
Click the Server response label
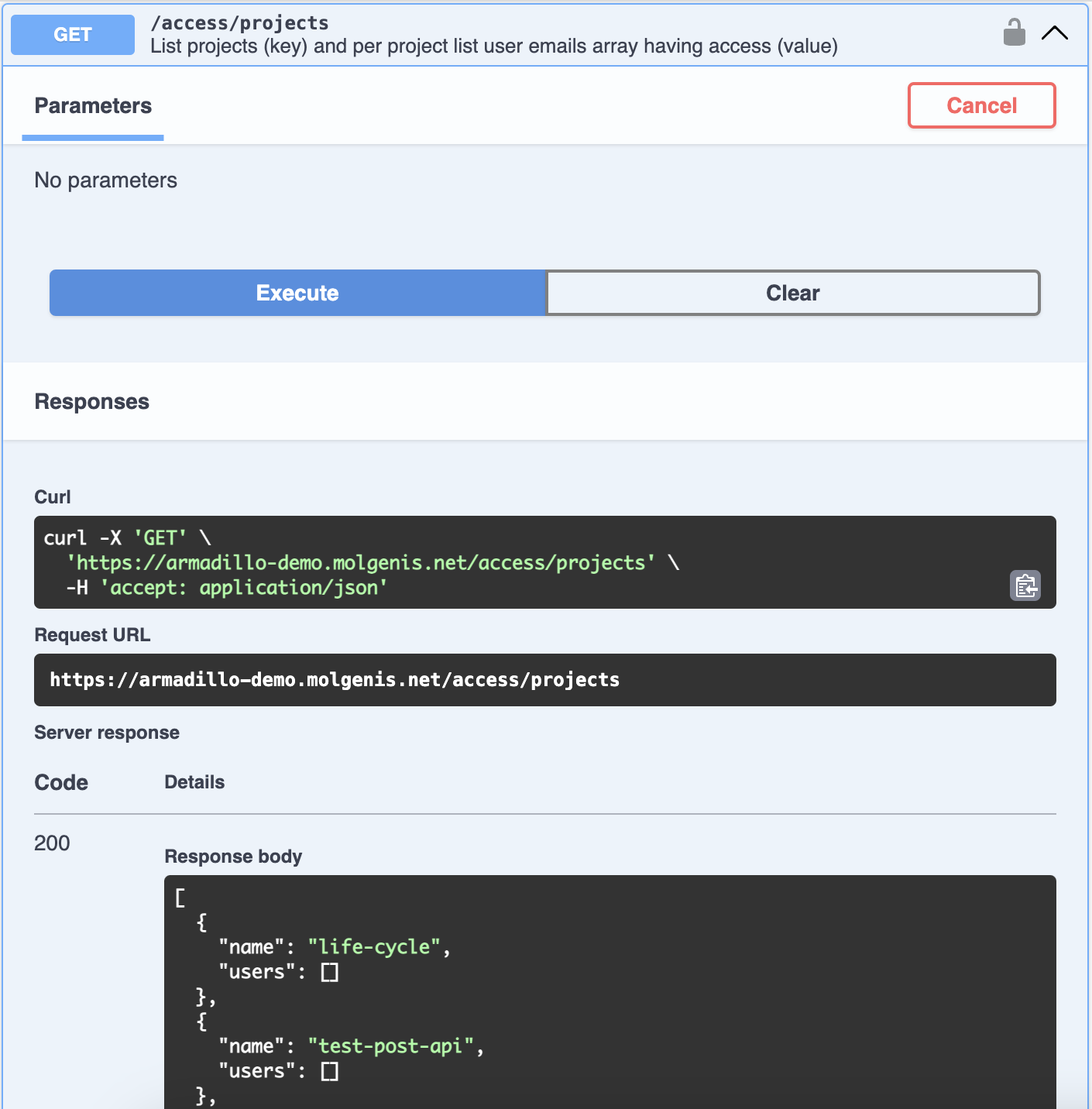(107, 733)
